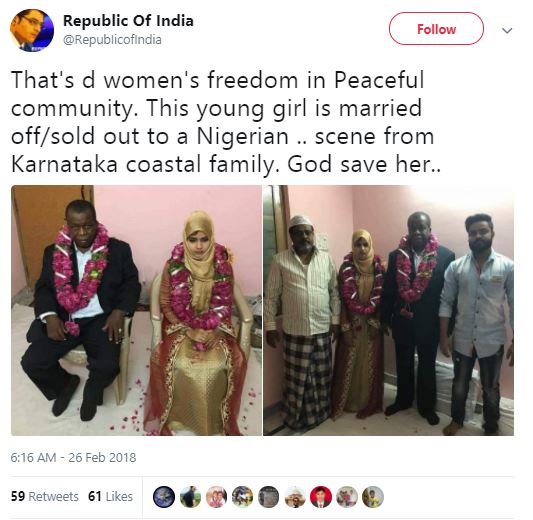Click the Follow button
The height and width of the screenshot is (520, 533).
(436, 29)
